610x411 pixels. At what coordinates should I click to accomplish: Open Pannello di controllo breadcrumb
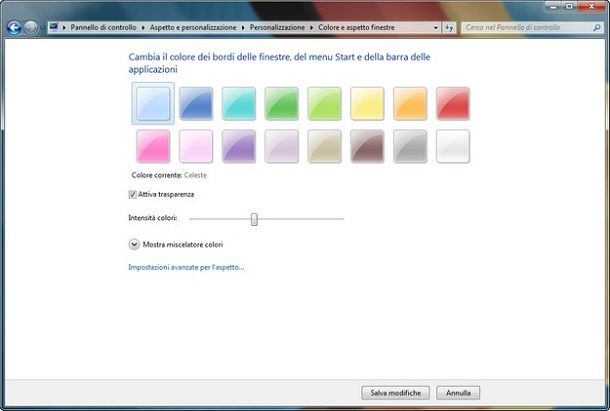pyautogui.click(x=103, y=28)
